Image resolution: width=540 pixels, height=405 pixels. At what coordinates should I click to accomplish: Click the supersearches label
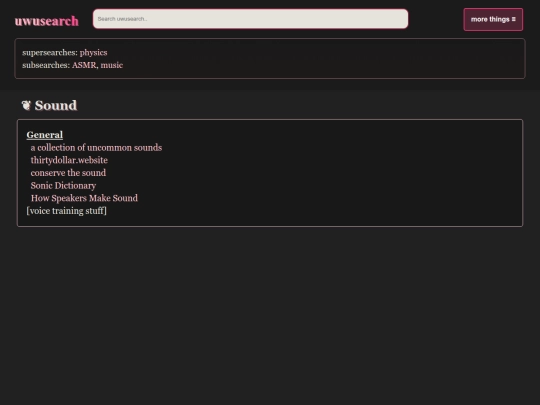click(x=50, y=53)
